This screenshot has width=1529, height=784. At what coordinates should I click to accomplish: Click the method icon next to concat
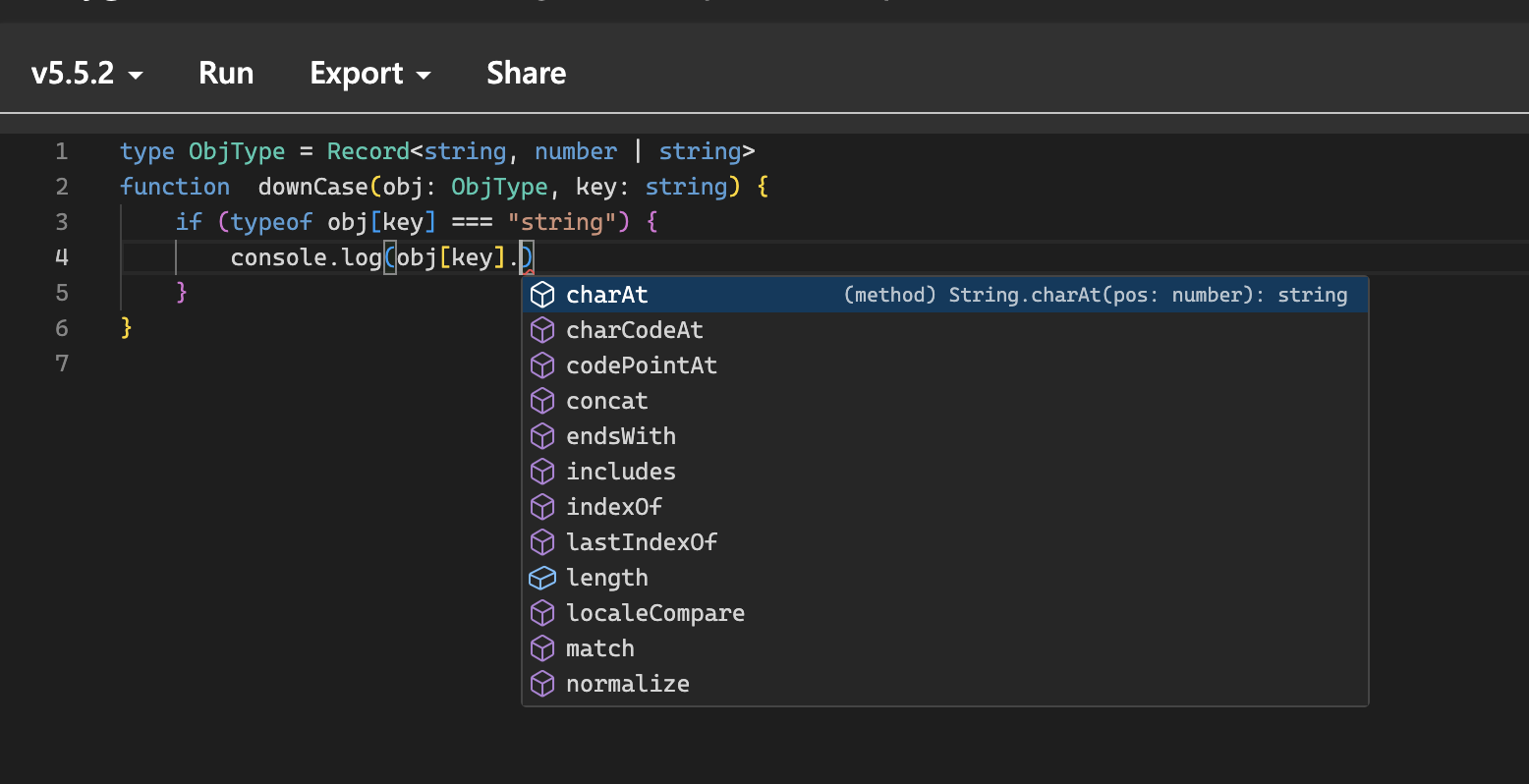tap(542, 400)
